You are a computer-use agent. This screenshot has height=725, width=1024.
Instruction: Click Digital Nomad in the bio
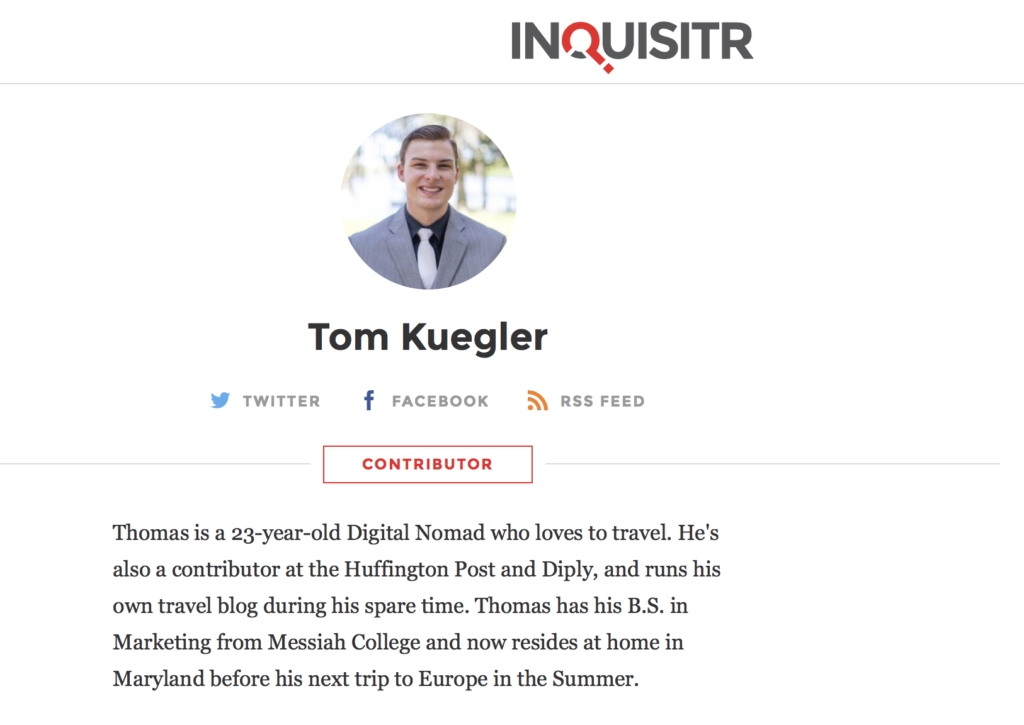(415, 533)
